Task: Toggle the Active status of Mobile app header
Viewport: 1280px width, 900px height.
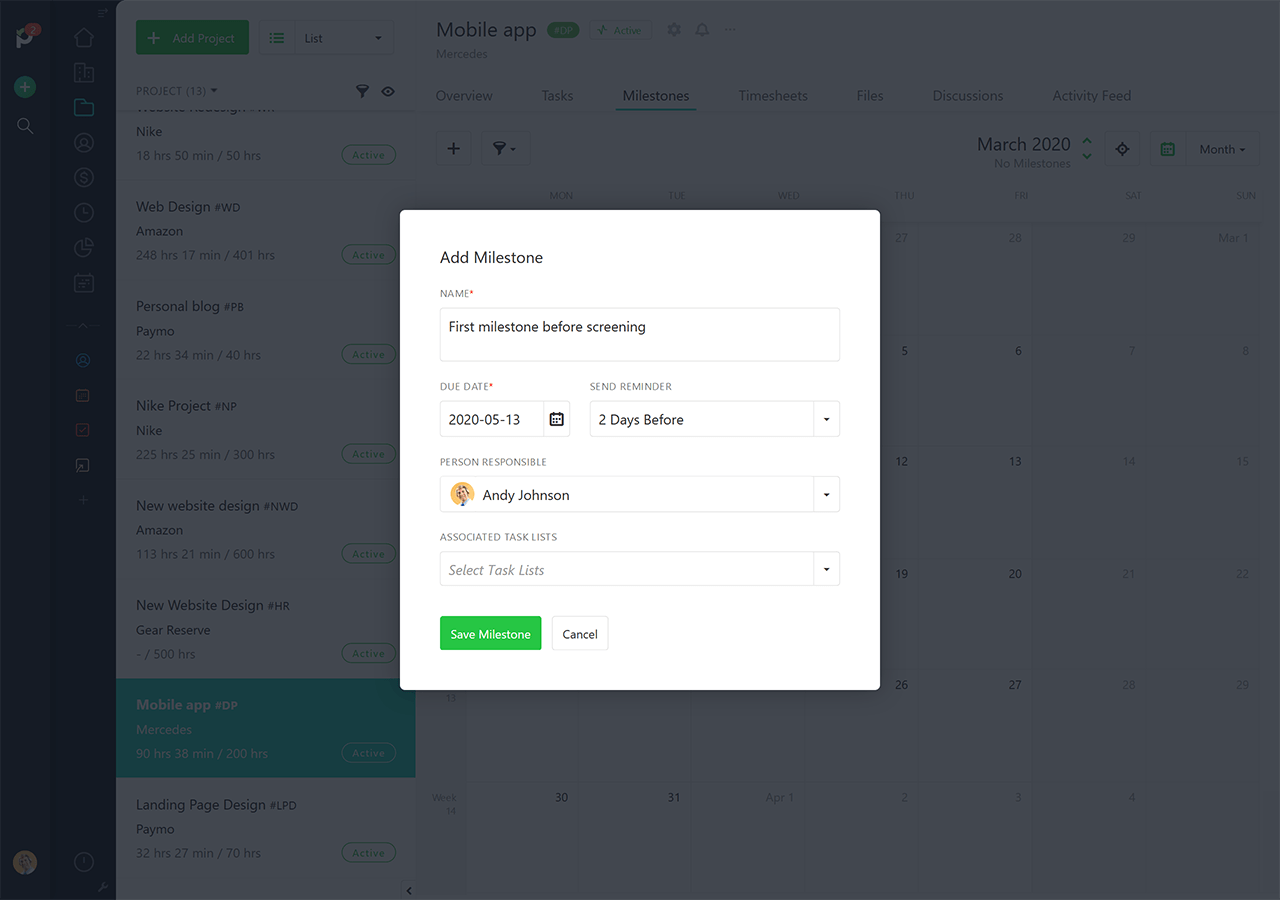Action: (x=620, y=30)
